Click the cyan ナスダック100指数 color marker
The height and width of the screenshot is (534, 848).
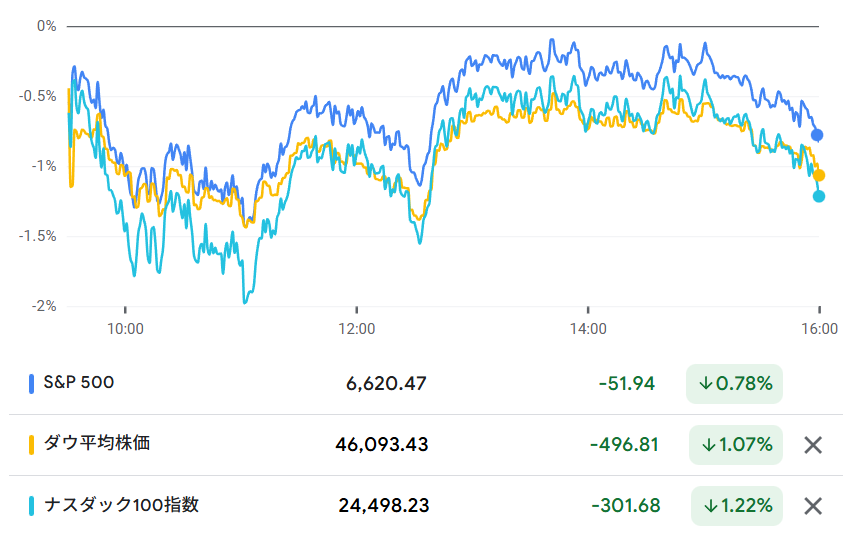coord(31,505)
